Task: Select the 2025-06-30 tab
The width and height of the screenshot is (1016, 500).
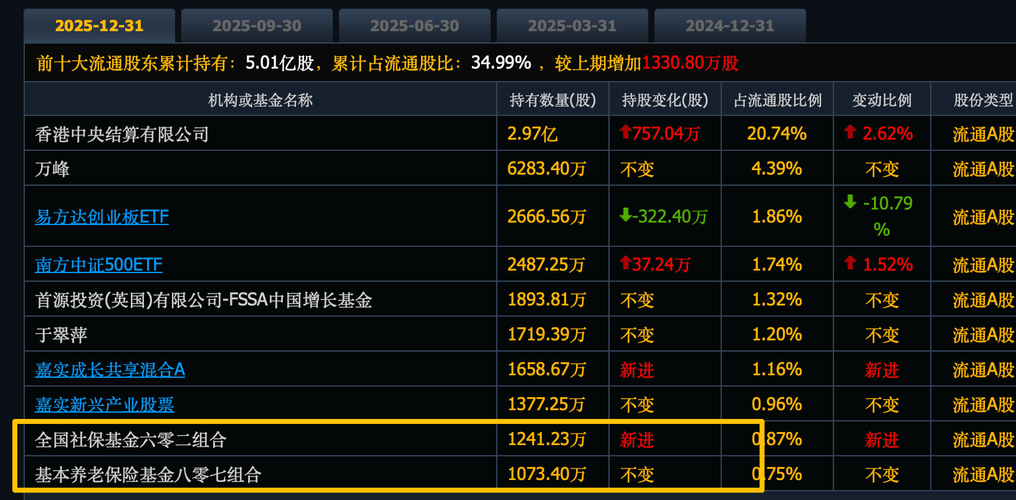Action: click(414, 26)
